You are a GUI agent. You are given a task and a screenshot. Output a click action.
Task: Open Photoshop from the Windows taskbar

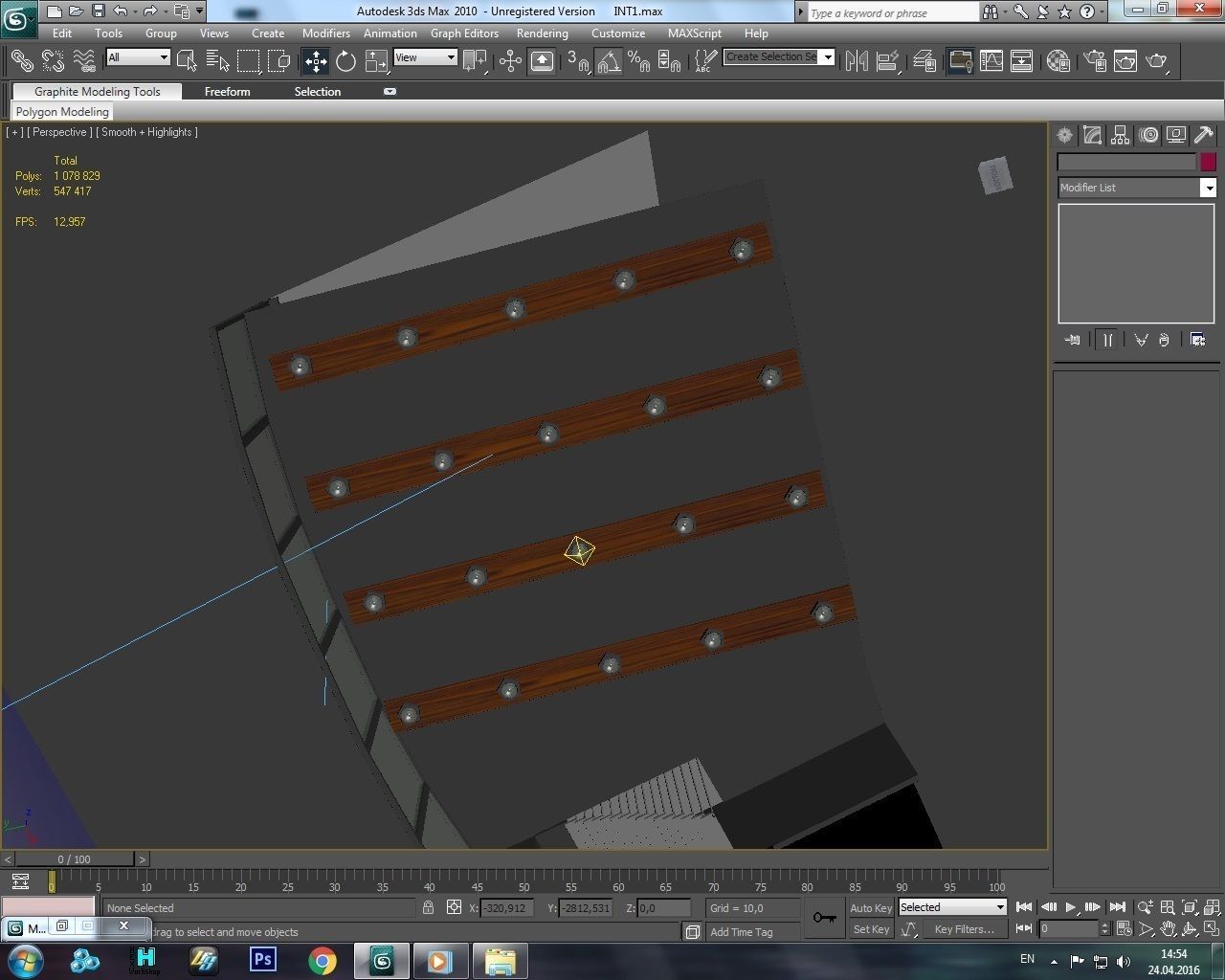pyautogui.click(x=262, y=959)
